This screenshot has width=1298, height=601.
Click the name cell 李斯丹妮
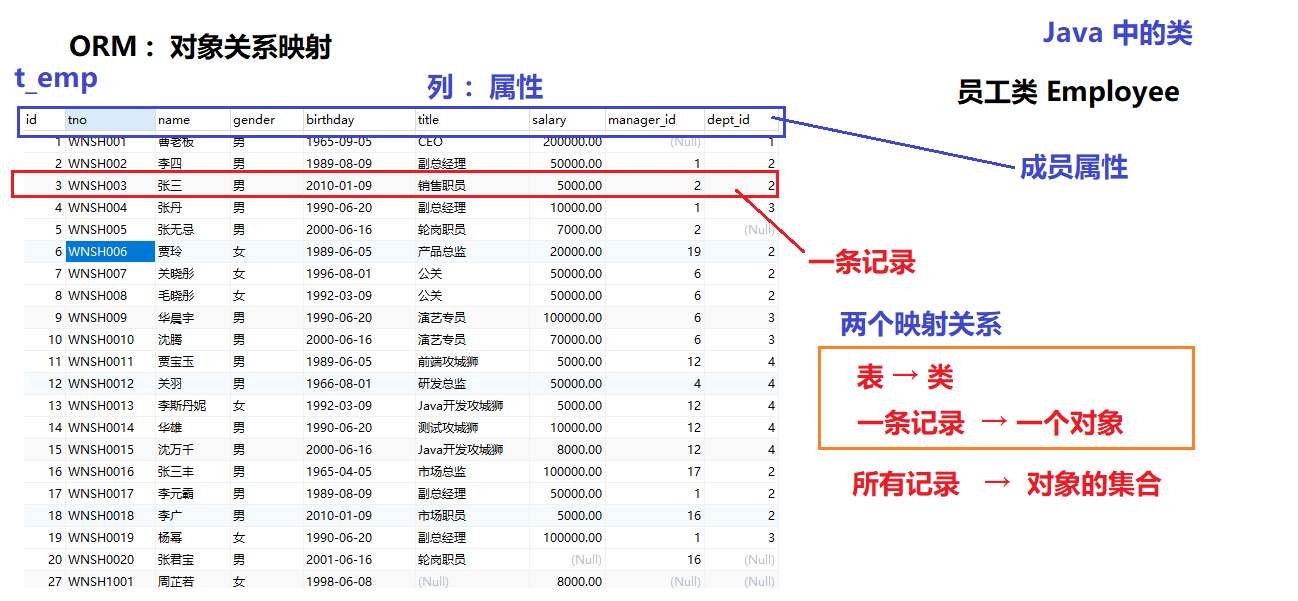coord(192,405)
